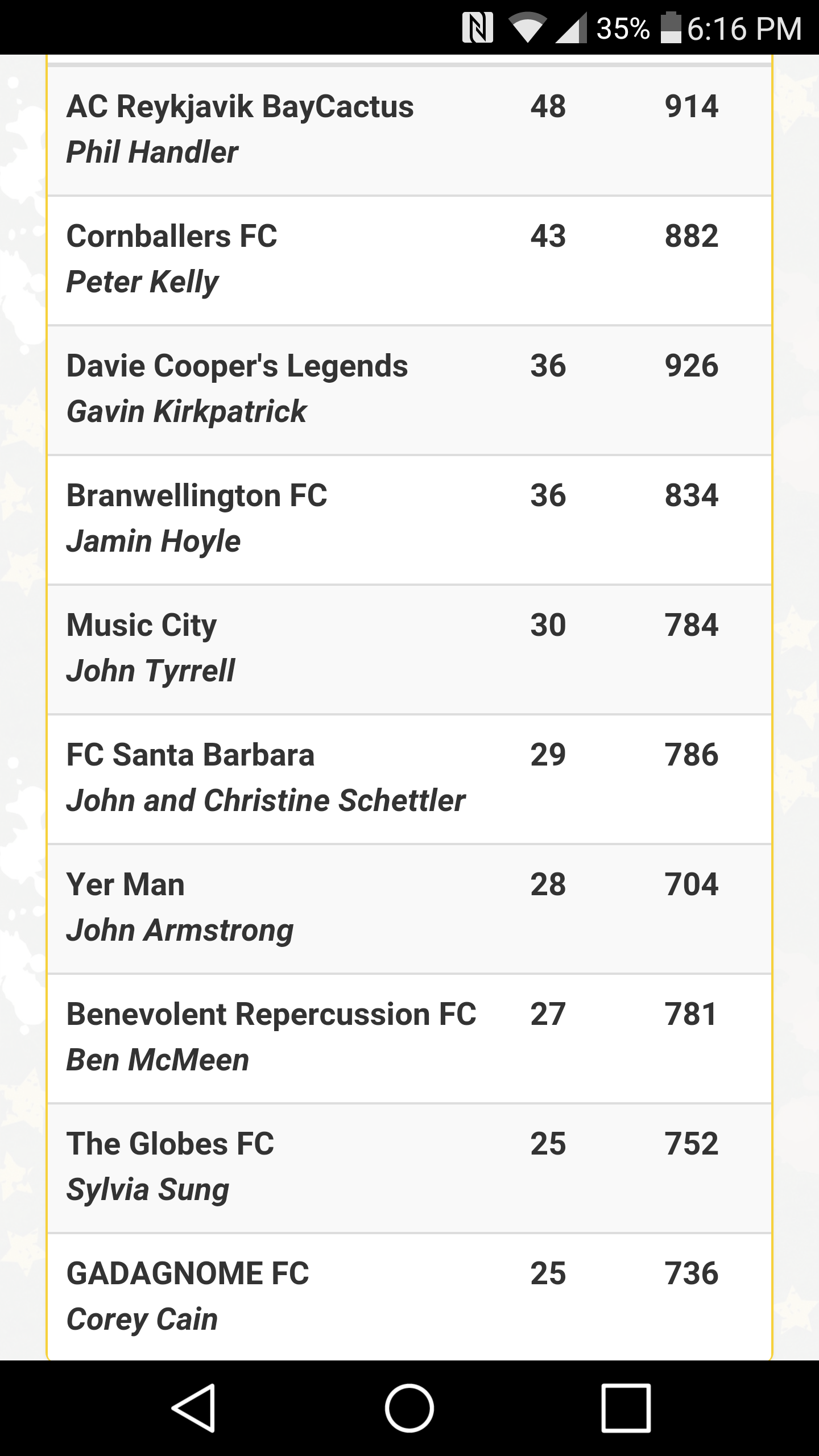This screenshot has width=819, height=1456.
Task: Tap the NFC status bar icon
Action: click(x=477, y=28)
